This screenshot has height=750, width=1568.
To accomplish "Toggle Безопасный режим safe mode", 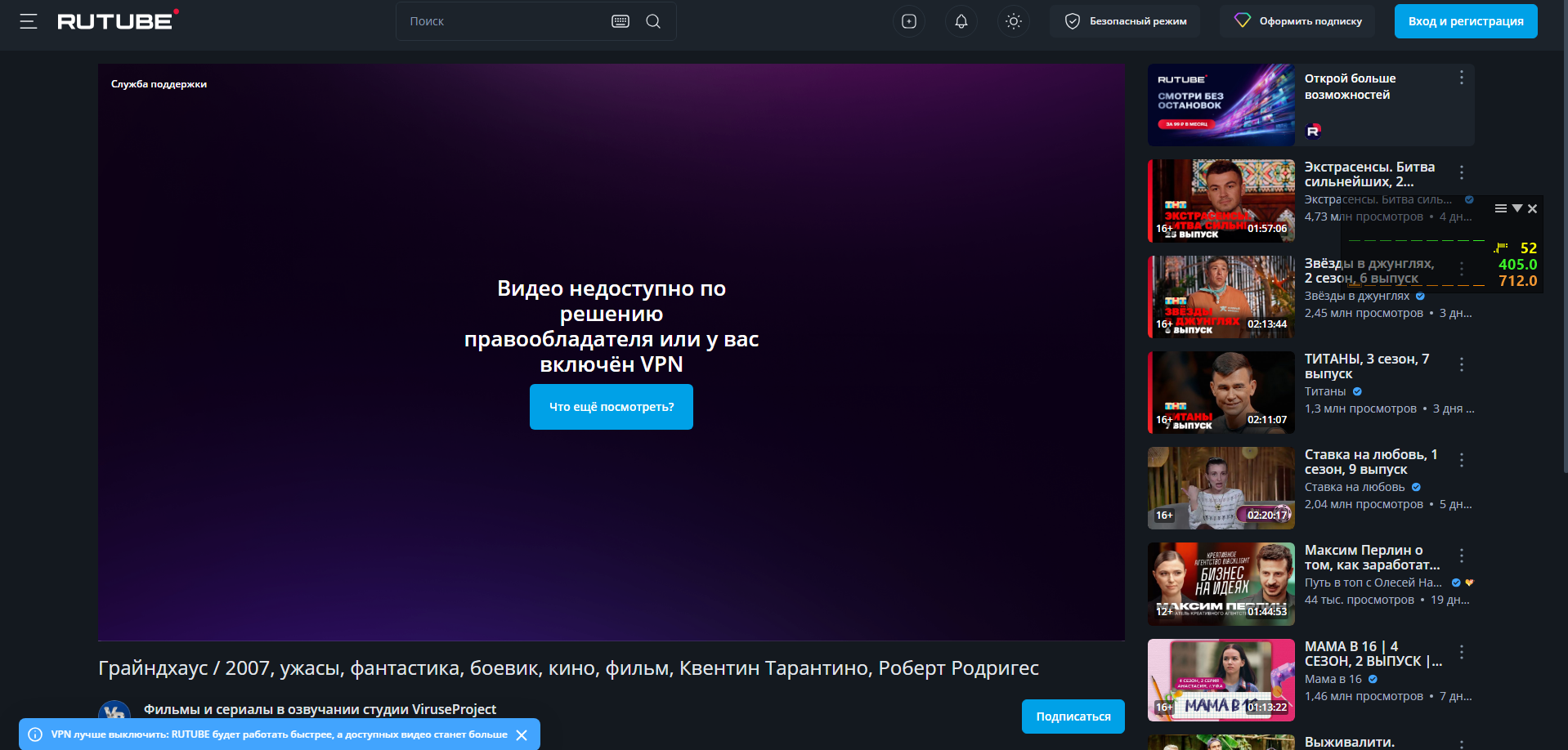I will tap(1125, 21).
